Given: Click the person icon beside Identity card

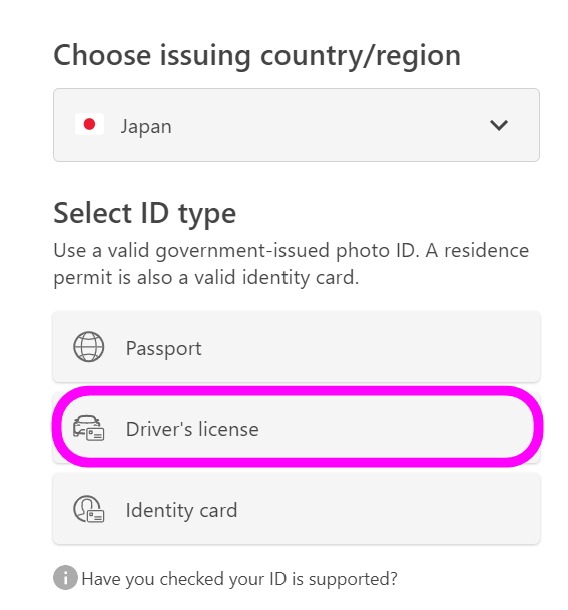Looking at the screenshot, I should tap(89, 509).
